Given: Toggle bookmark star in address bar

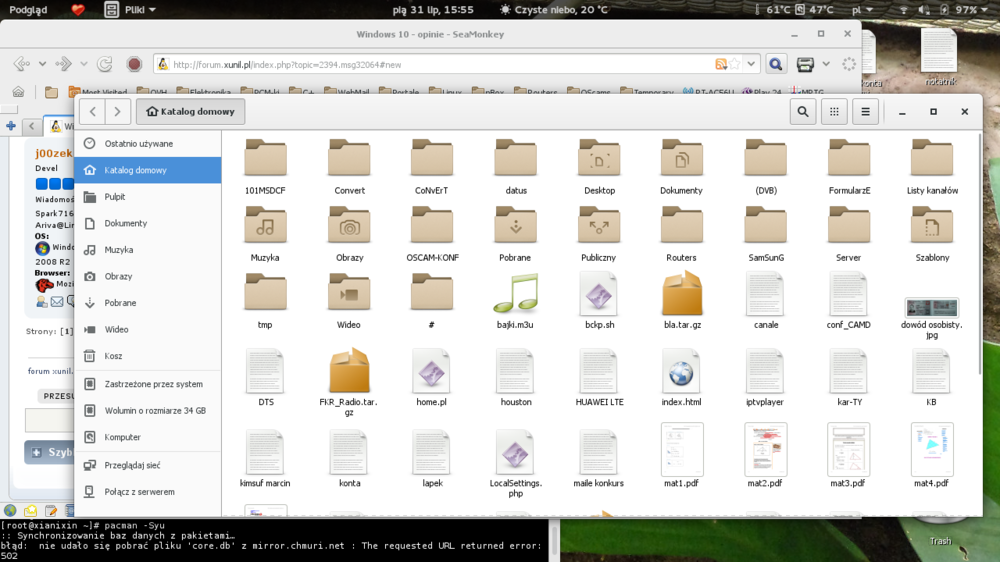Looking at the screenshot, I should point(735,64).
